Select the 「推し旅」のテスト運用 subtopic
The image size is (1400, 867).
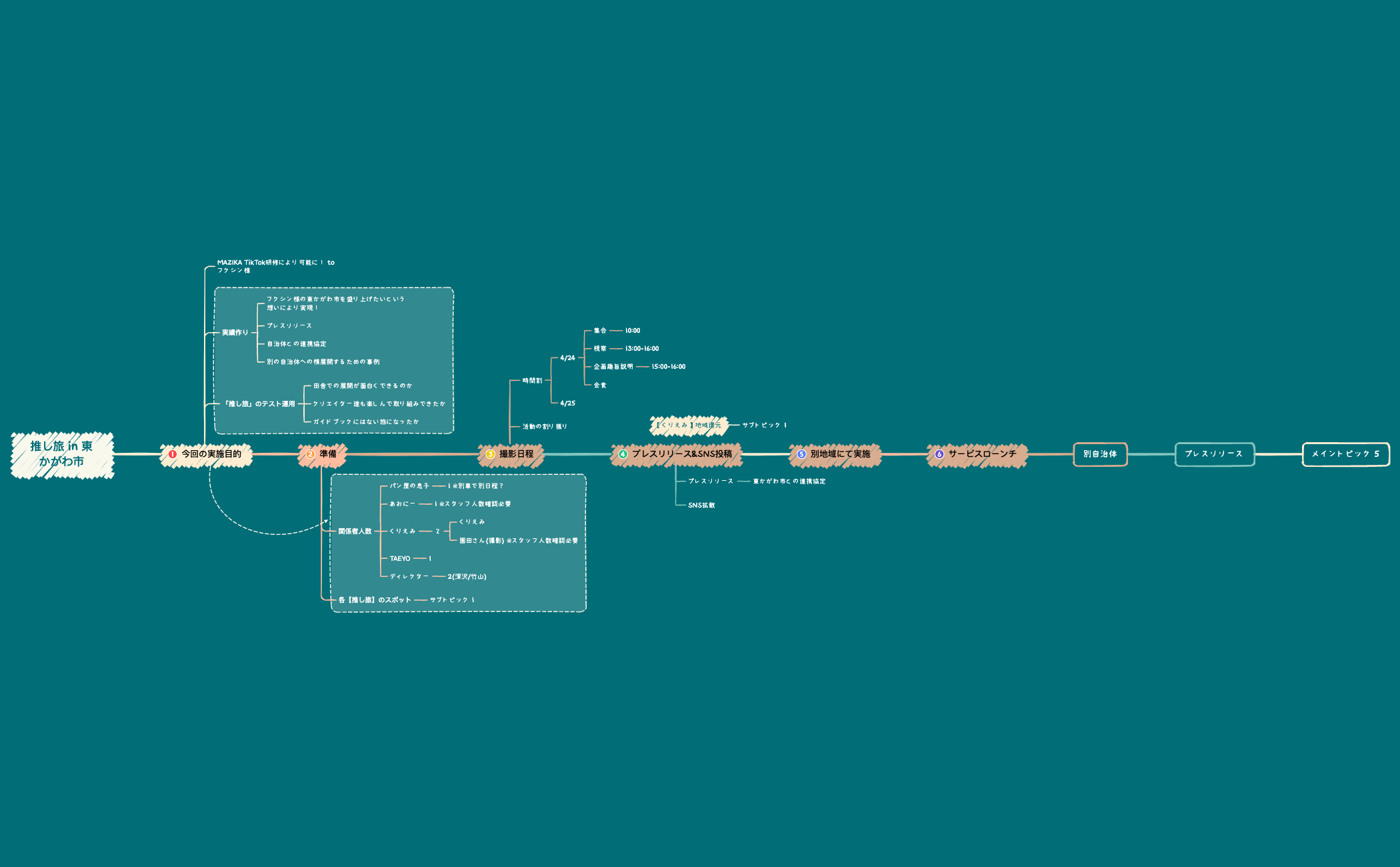pyautogui.click(x=259, y=404)
